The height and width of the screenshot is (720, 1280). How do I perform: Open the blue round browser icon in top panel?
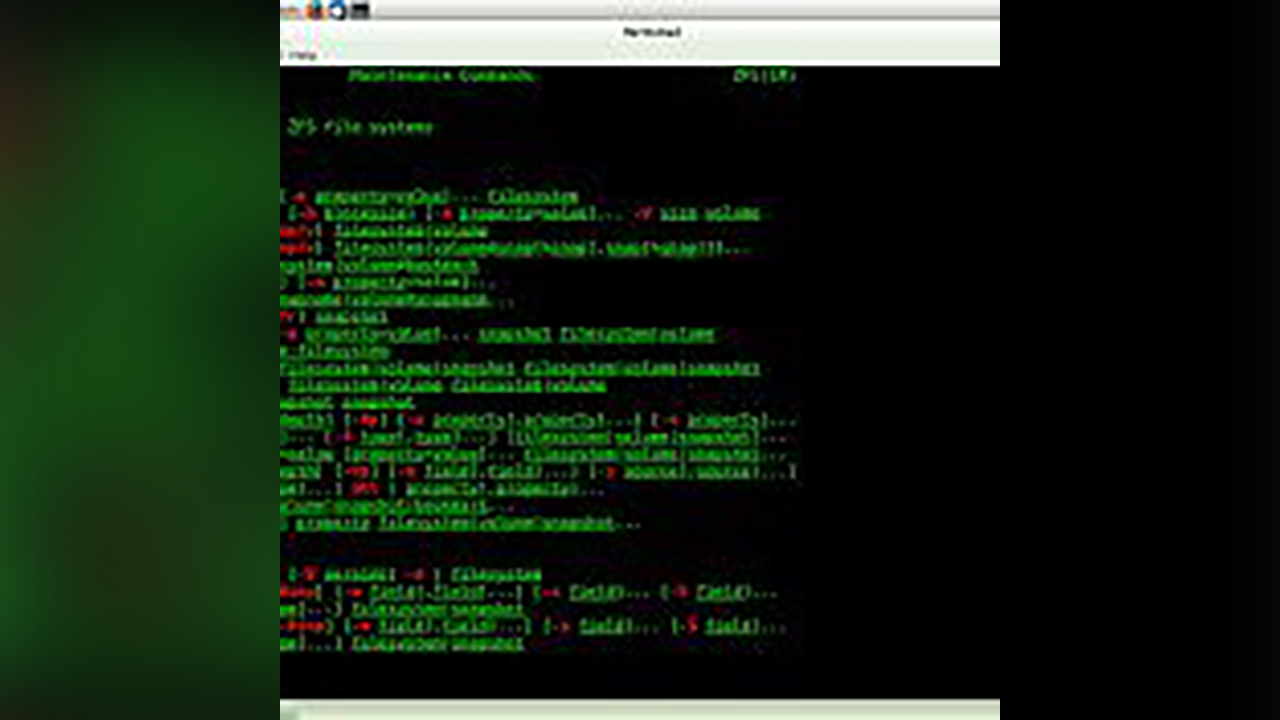pyautogui.click(x=338, y=10)
